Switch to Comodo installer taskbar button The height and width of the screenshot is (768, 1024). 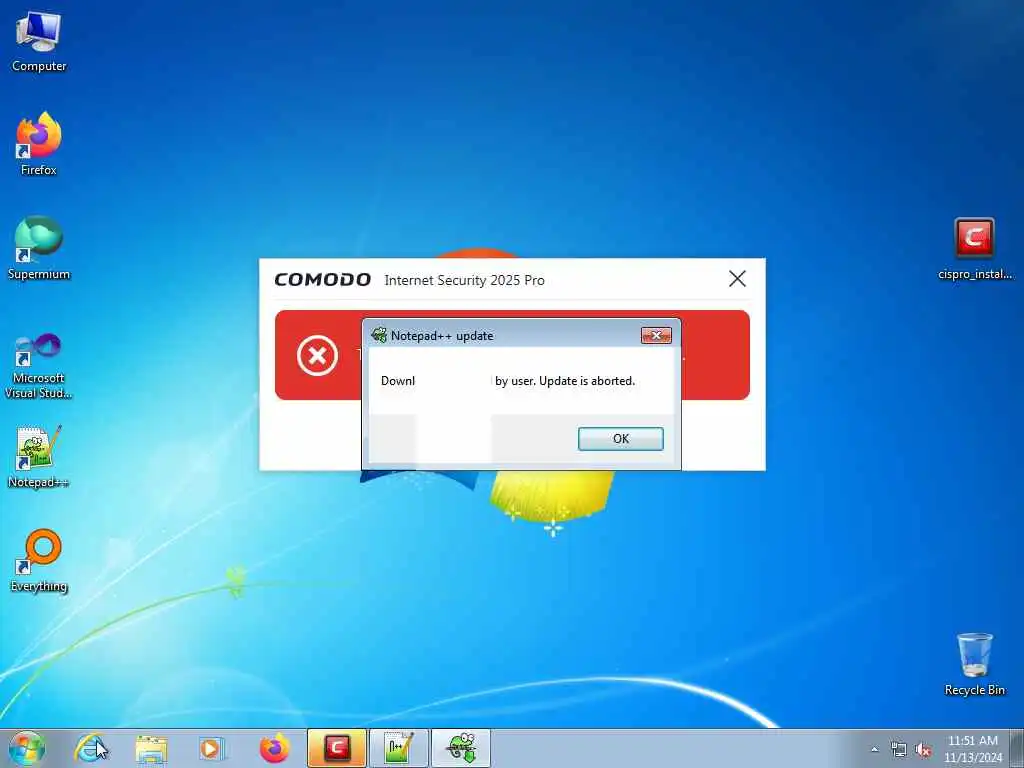click(337, 748)
